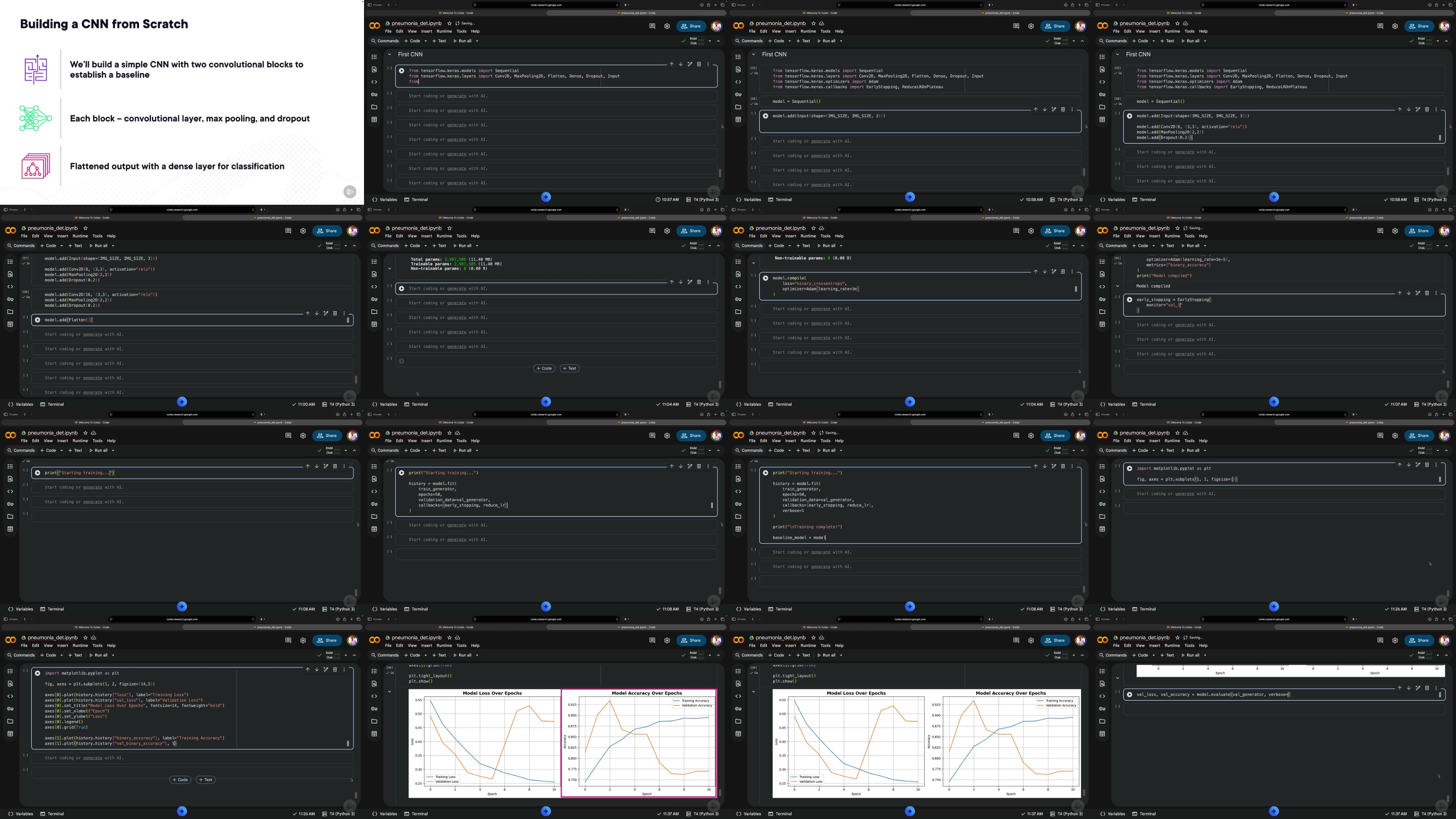Click notebook scrollbar in 10:57 AM panel

click(x=719, y=173)
